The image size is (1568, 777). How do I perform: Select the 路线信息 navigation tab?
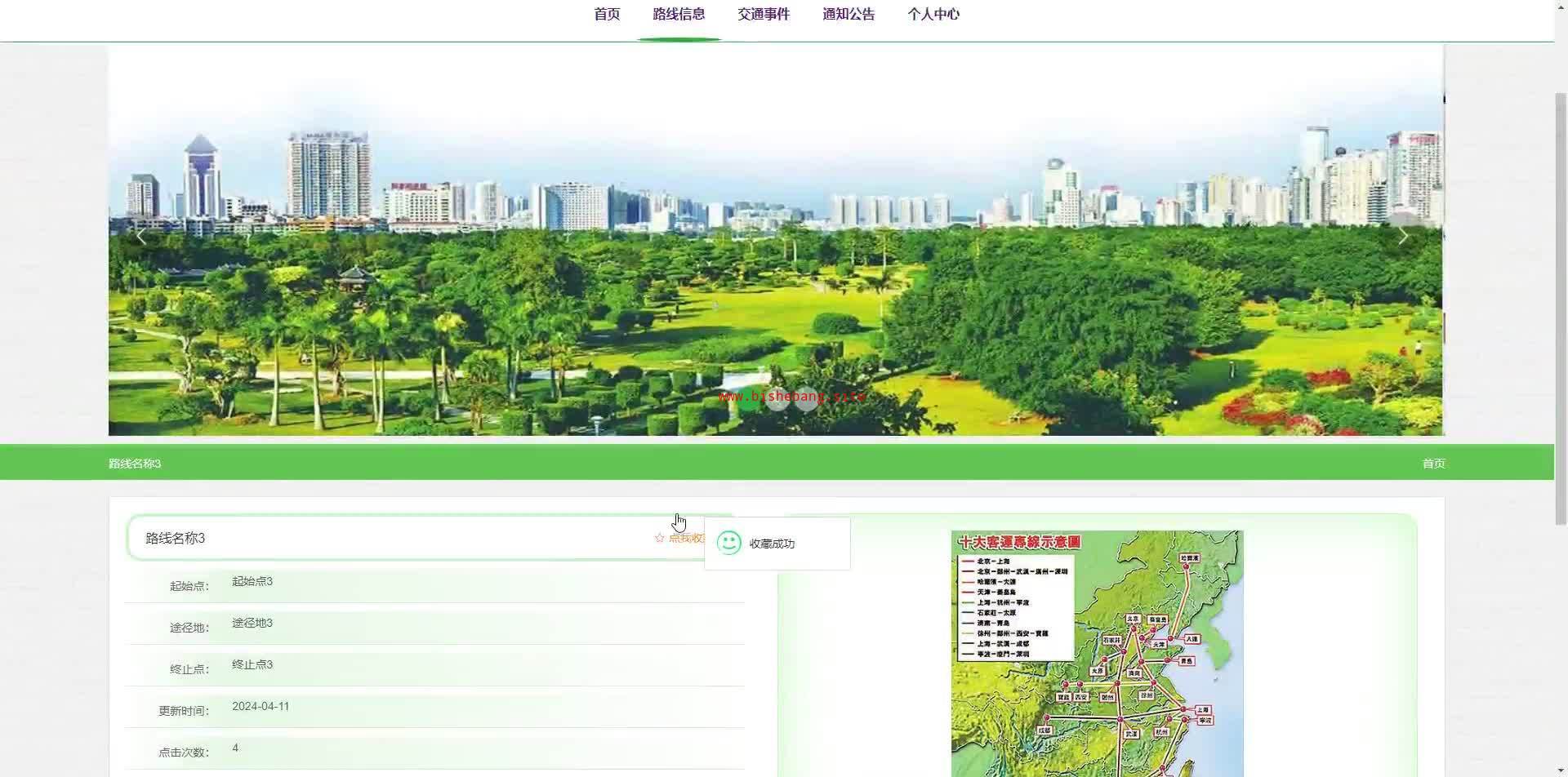point(679,14)
